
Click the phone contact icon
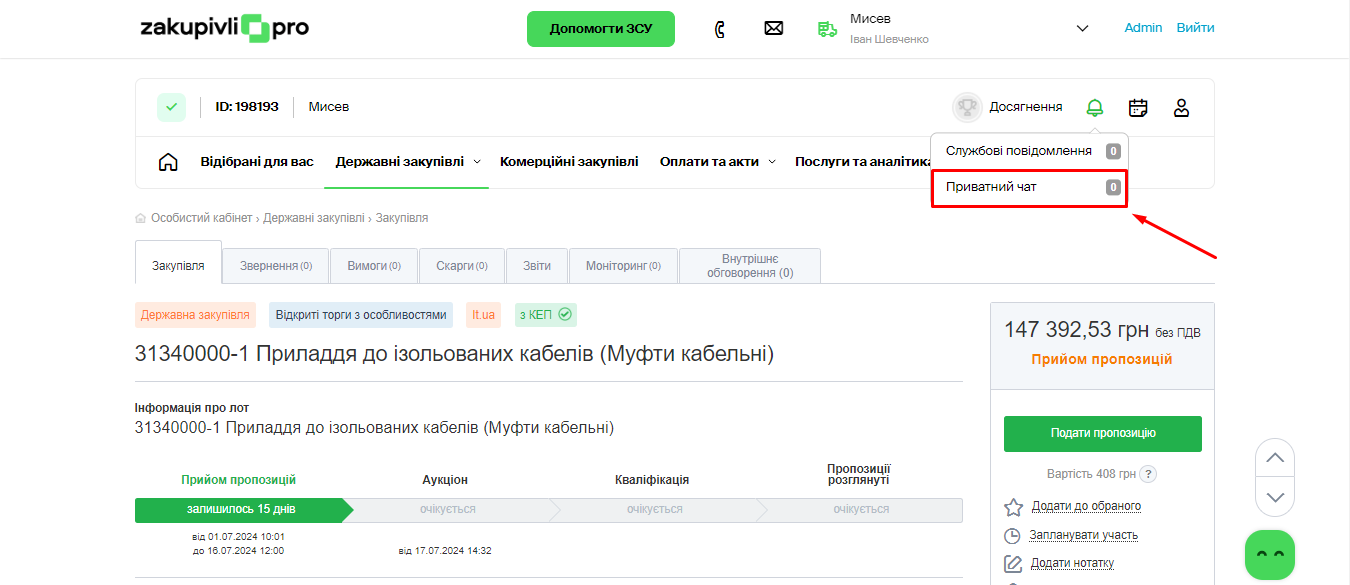coord(719,29)
